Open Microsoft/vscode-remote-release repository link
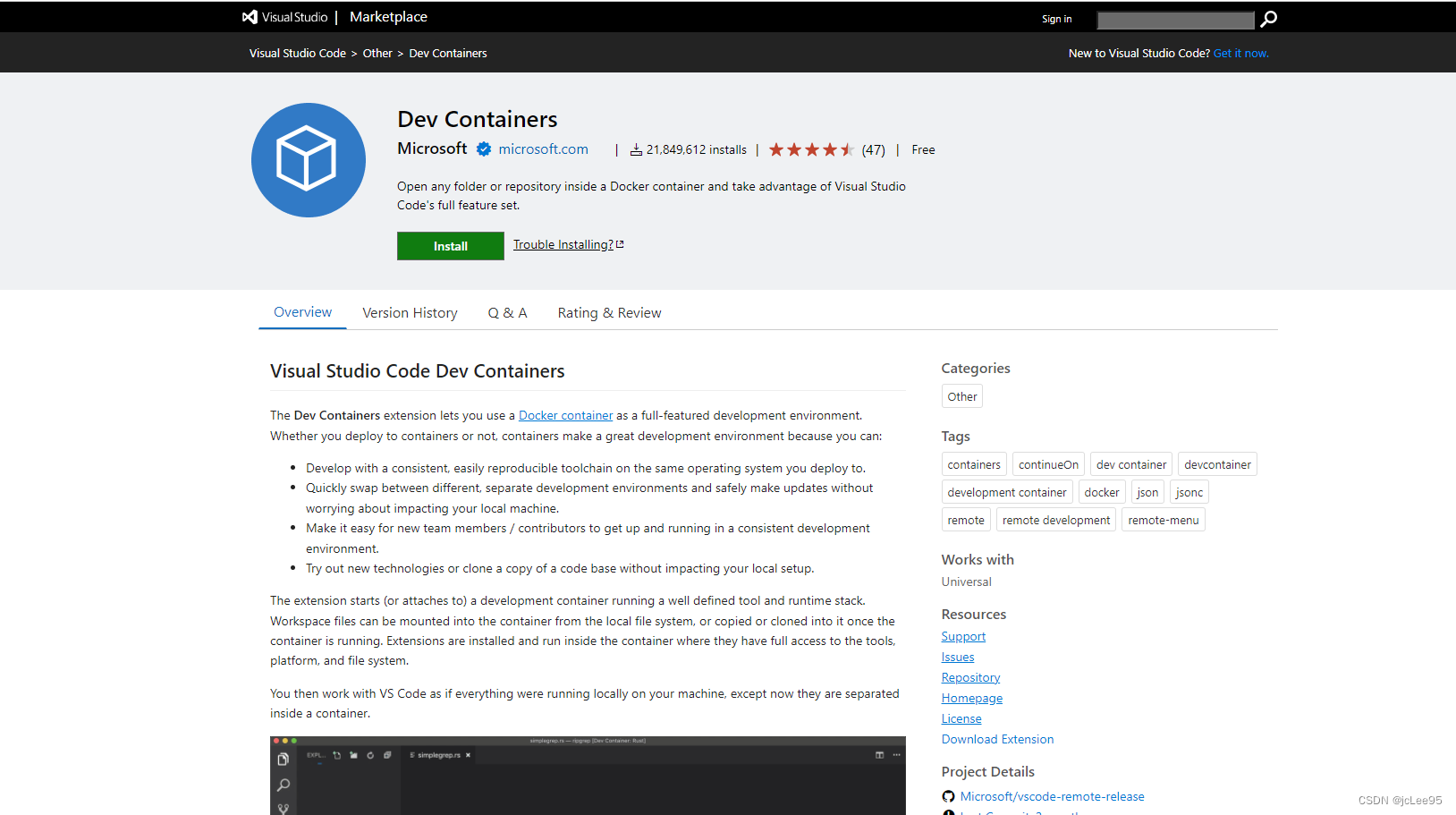The width and height of the screenshot is (1456, 815). [1053, 796]
